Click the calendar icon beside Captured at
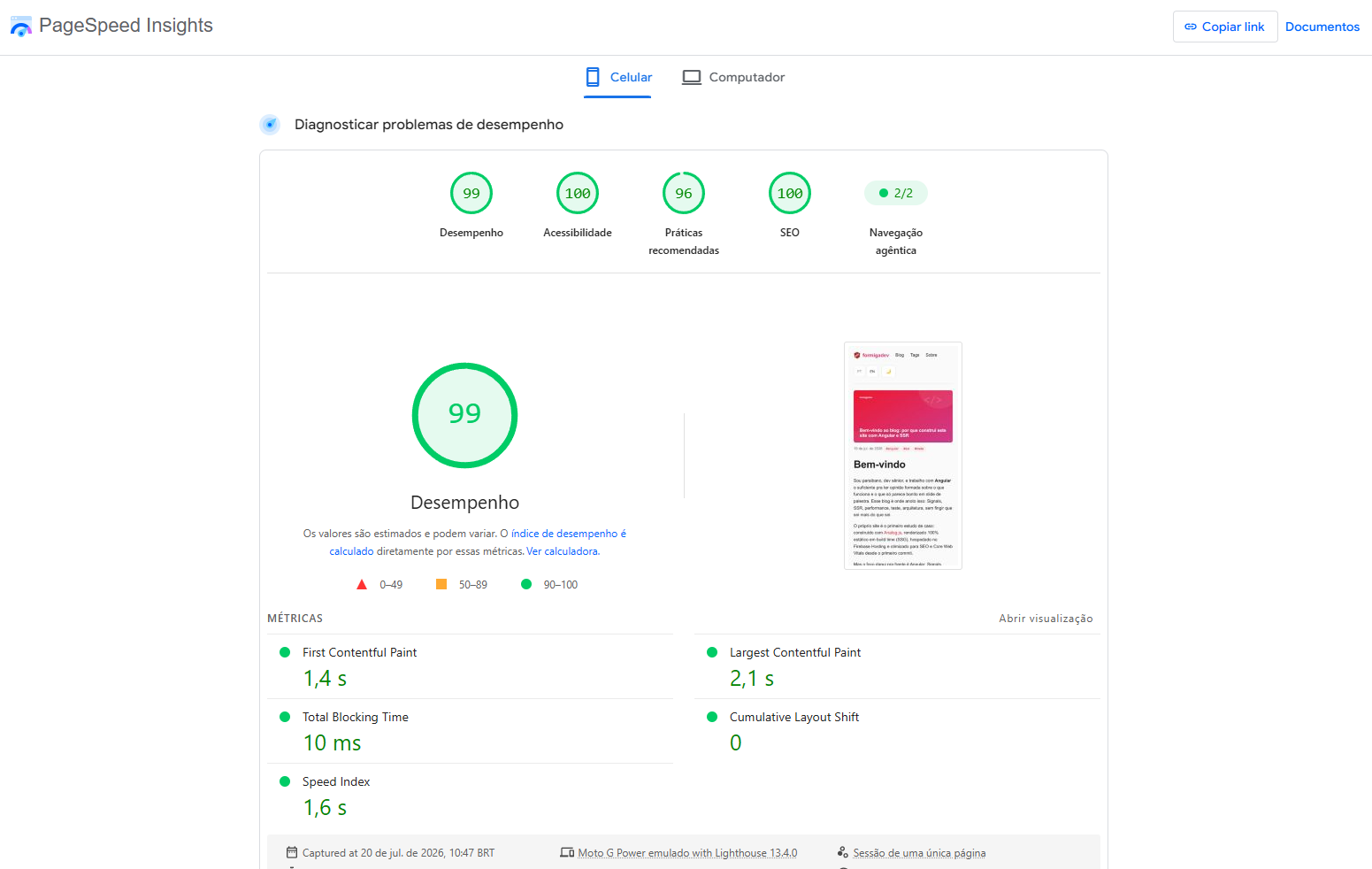 coord(292,852)
